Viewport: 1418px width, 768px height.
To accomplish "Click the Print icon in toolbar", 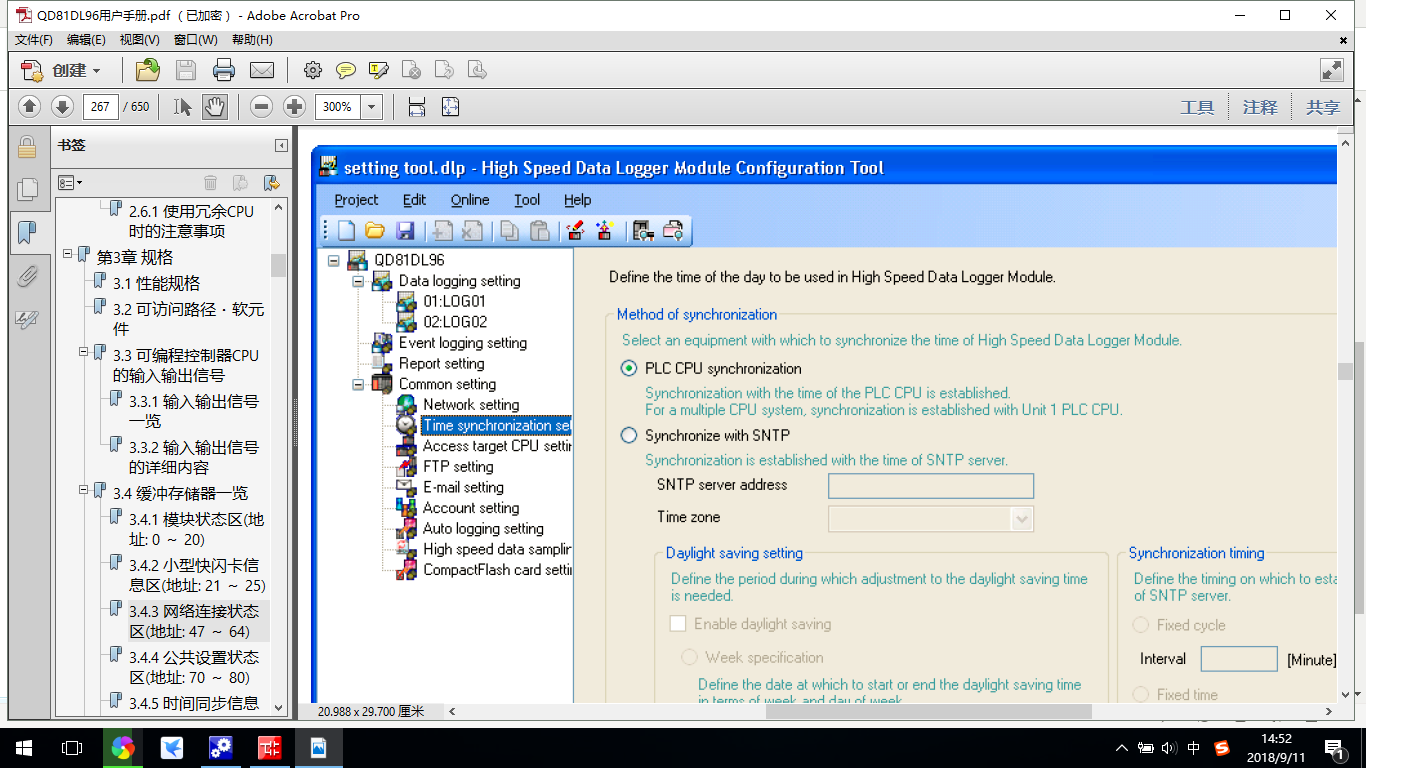I will click(x=223, y=70).
